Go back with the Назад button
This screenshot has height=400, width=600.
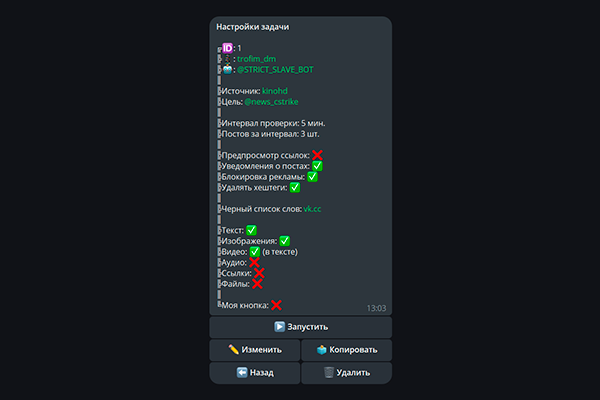click(x=255, y=373)
